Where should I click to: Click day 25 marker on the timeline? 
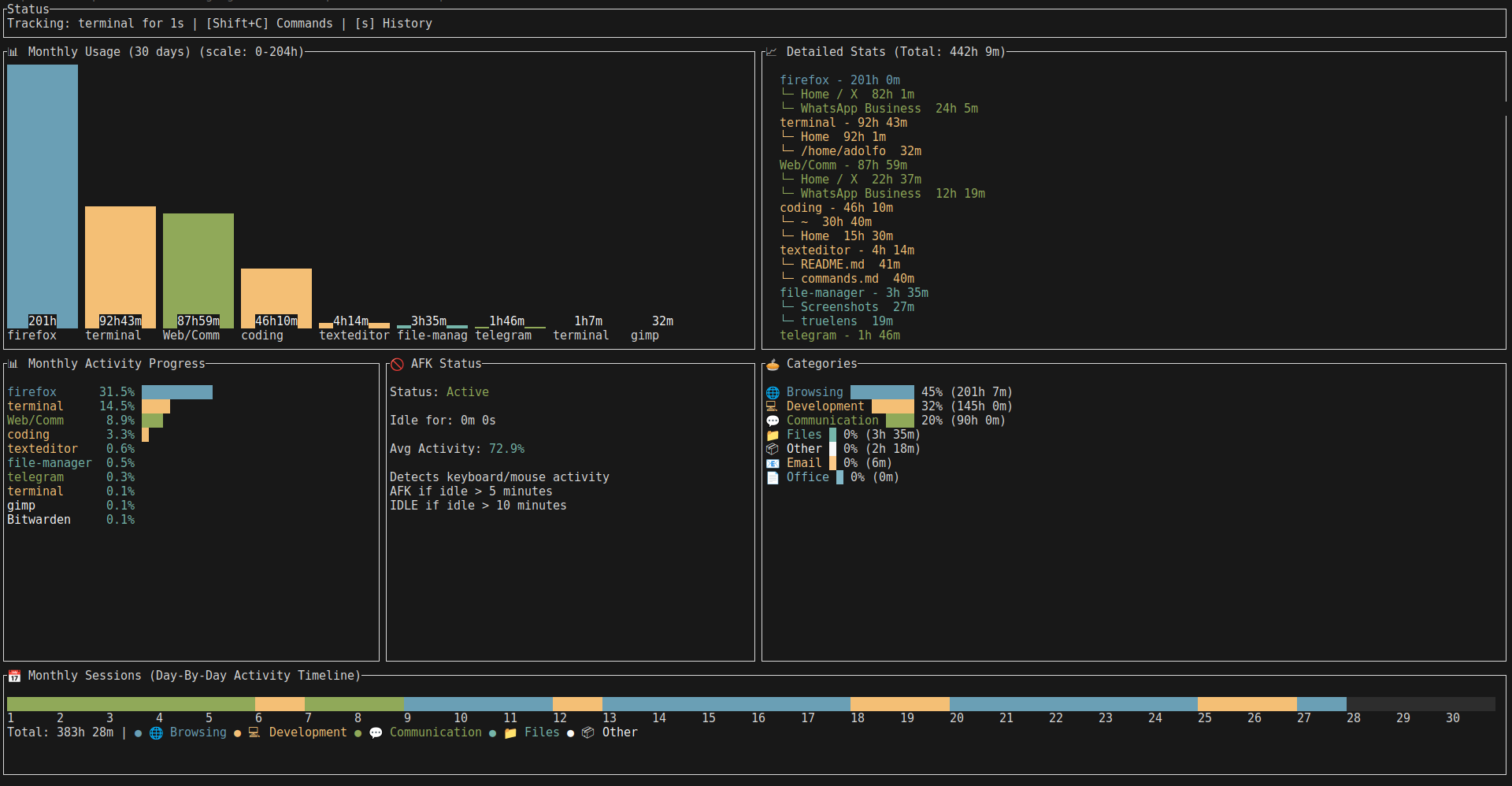coord(1205,718)
